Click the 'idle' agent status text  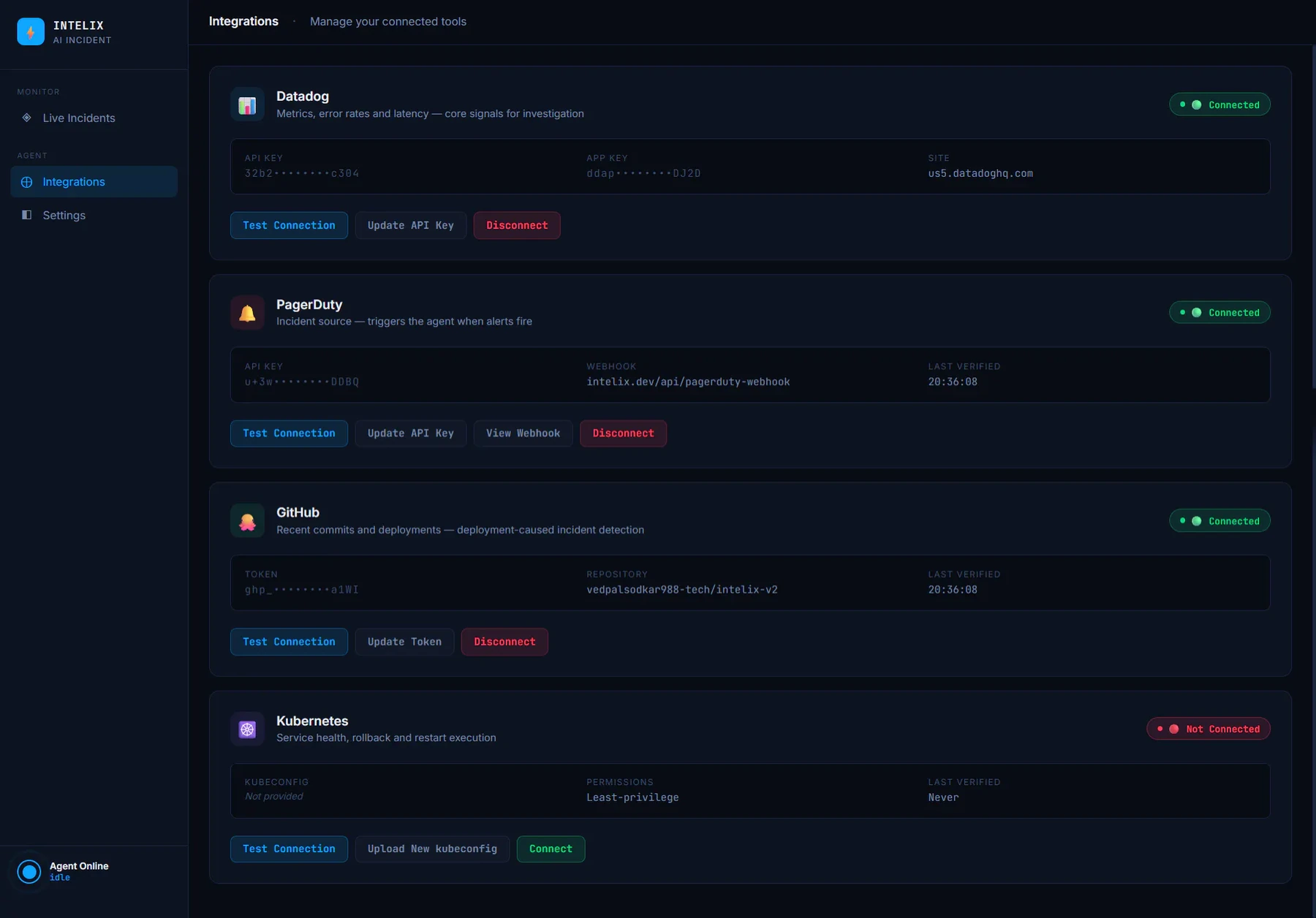60,878
